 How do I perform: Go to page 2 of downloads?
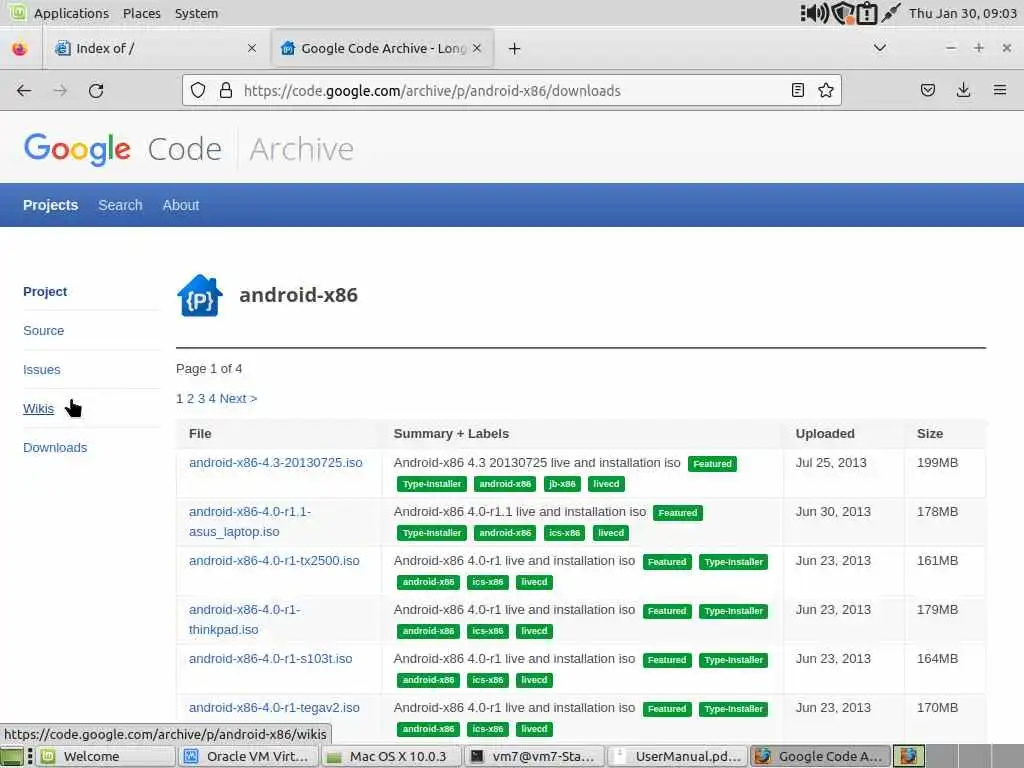[x=190, y=398]
